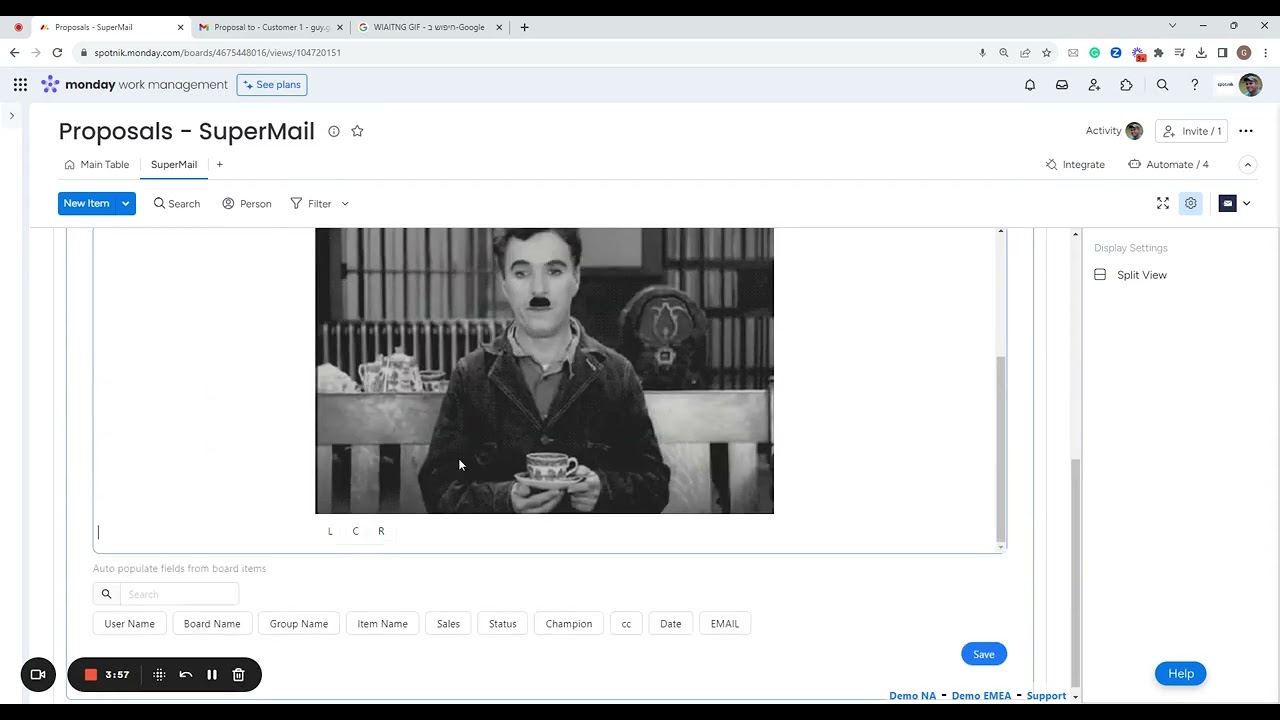Toggle the camera icon in recorder
Screen dimensions: 1280x720
38,675
